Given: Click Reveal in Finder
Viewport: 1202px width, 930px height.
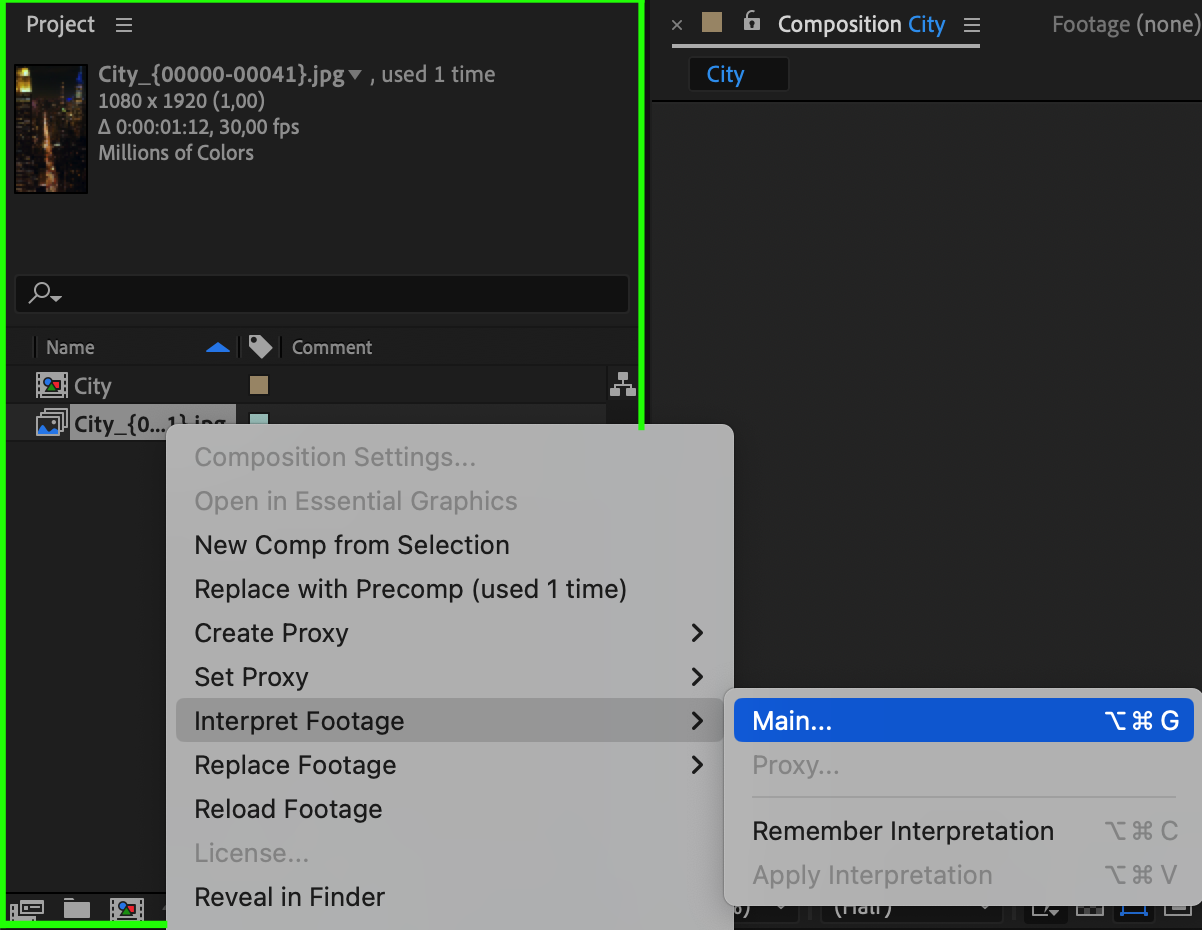Looking at the screenshot, I should coord(289,897).
